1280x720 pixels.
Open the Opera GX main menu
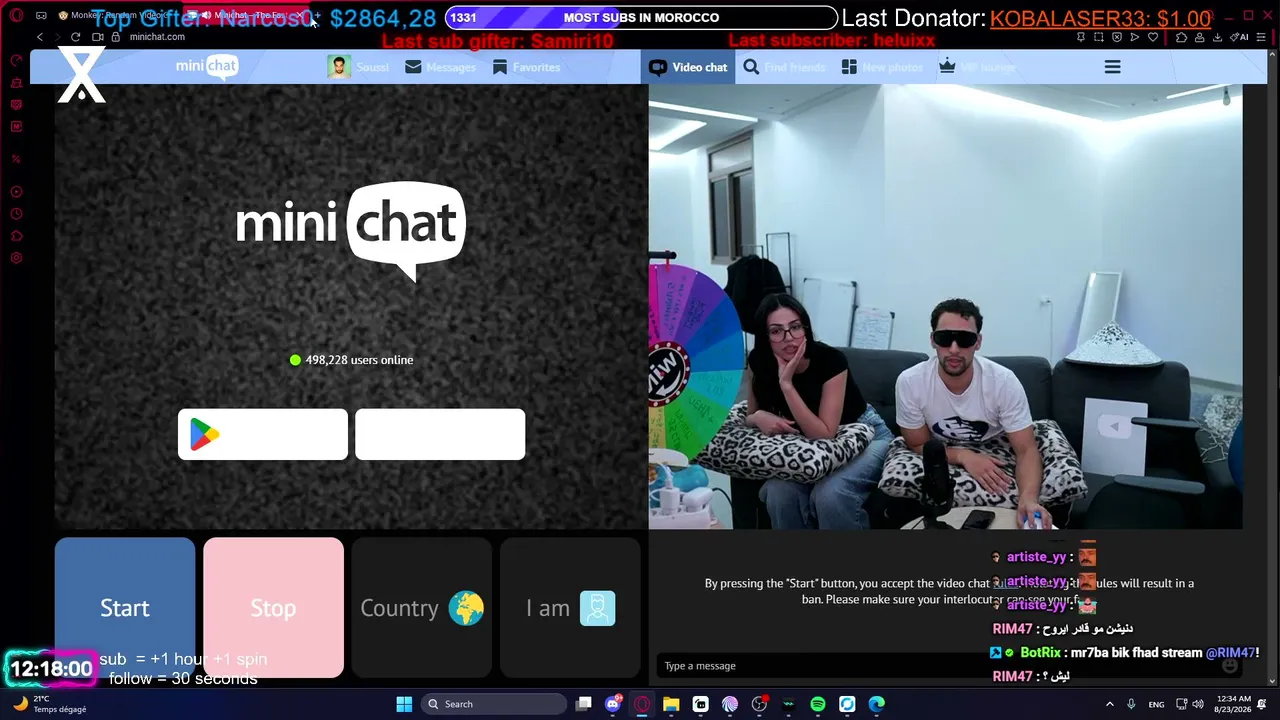click(x=16, y=16)
